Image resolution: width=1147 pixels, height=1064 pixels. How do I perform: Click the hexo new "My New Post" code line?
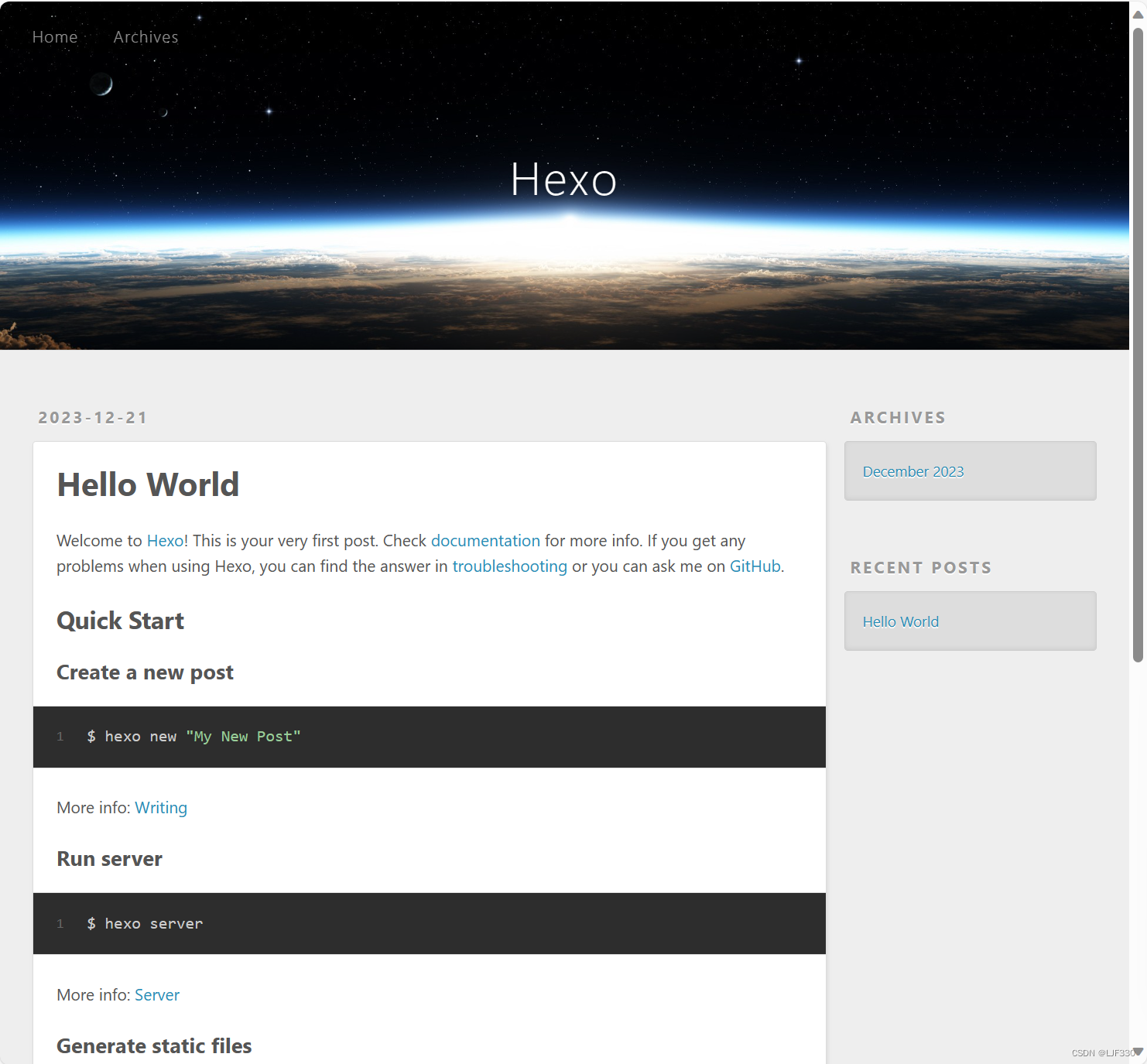[x=193, y=737]
